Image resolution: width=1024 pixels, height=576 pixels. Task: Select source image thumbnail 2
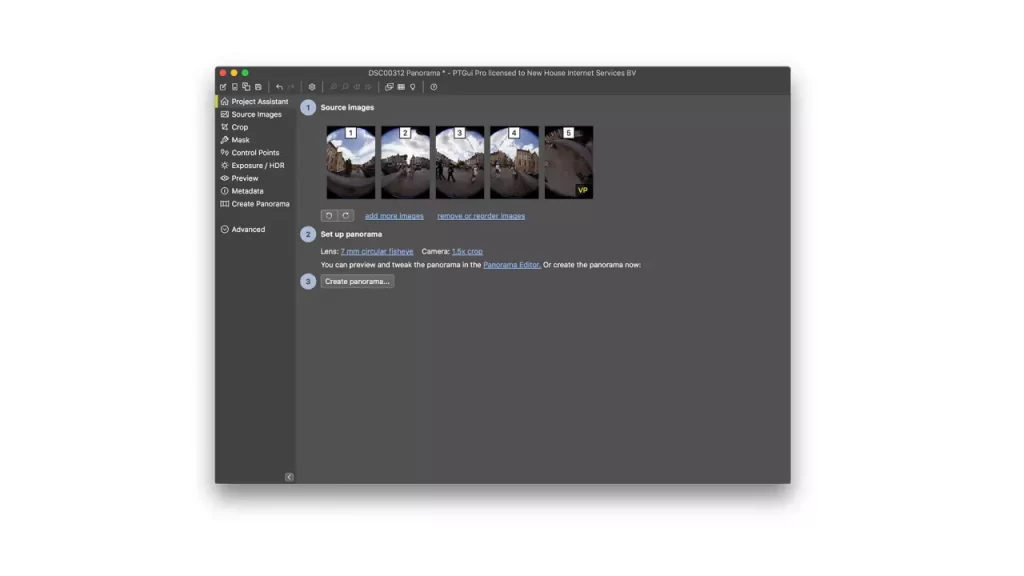(406, 163)
